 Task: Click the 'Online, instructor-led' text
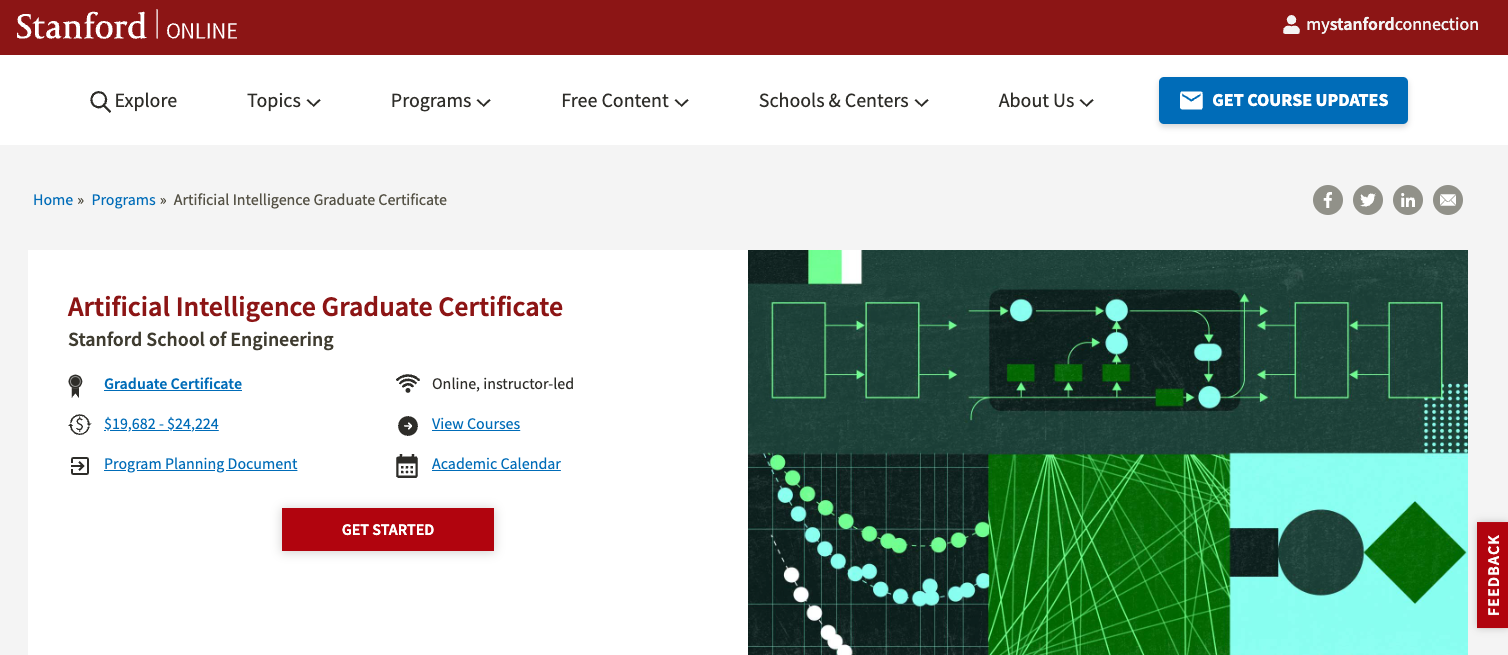pyautogui.click(x=503, y=384)
